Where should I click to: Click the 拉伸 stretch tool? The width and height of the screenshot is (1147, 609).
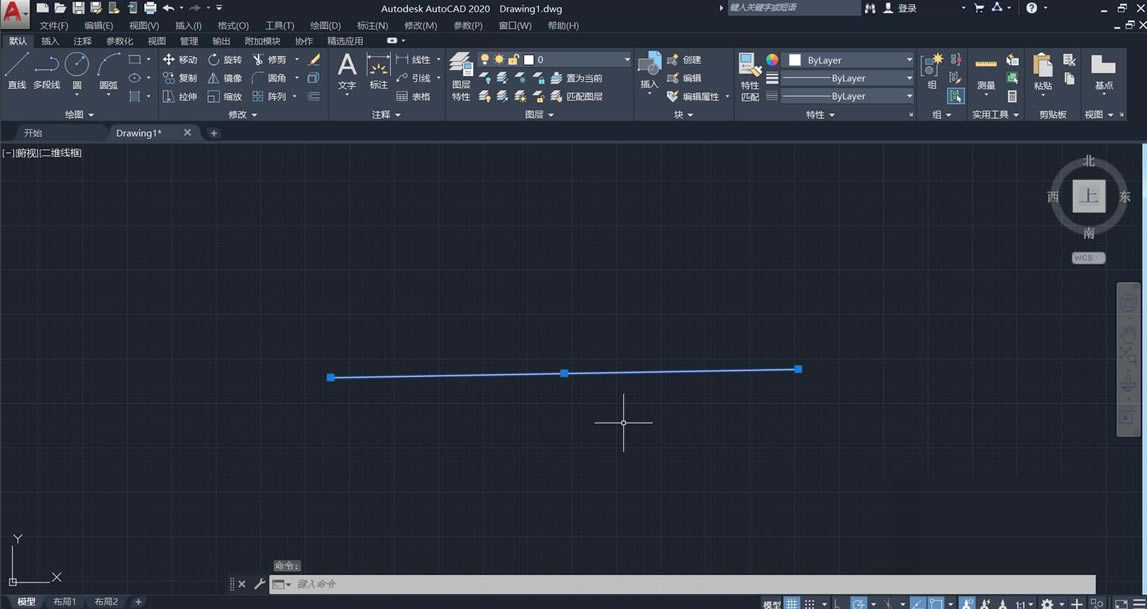[x=180, y=97]
